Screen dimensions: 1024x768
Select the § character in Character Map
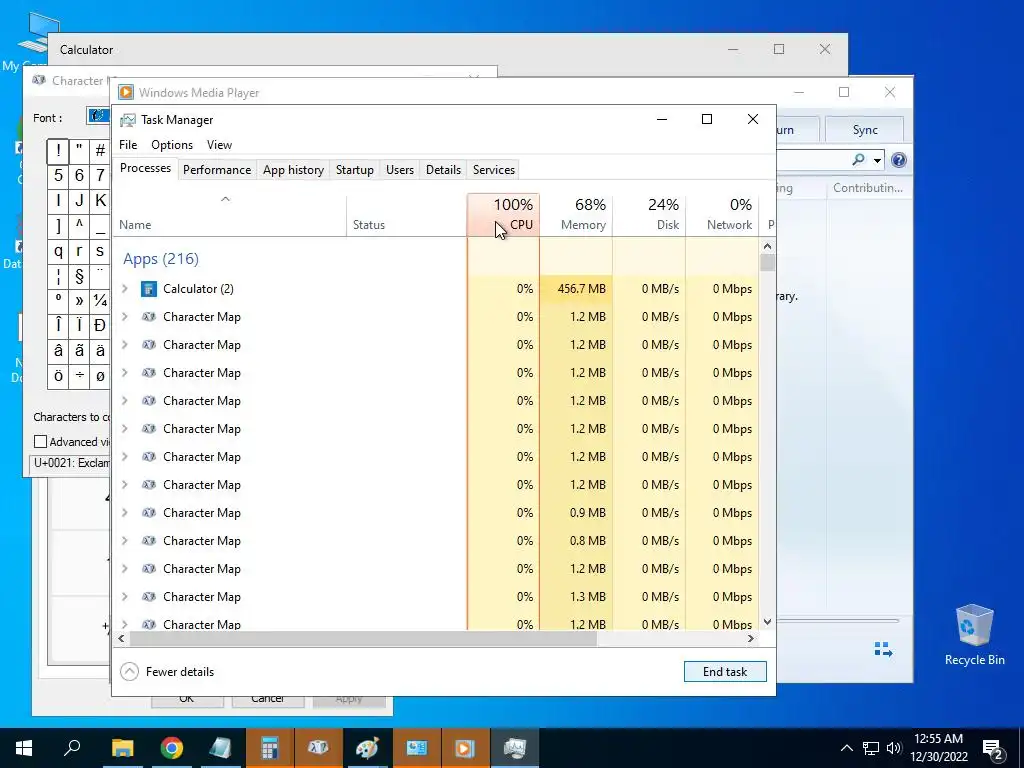tap(79, 276)
